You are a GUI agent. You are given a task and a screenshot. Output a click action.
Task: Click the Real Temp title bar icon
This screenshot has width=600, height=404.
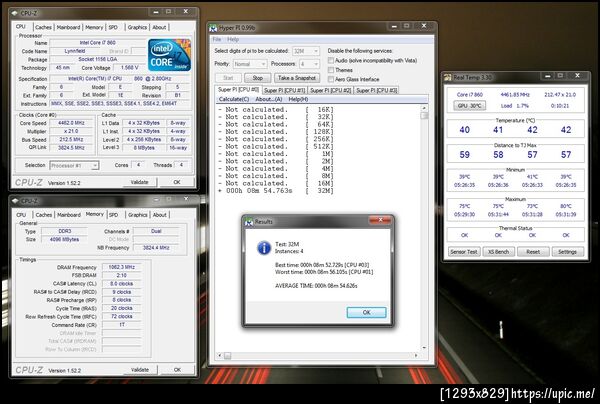tap(447, 77)
